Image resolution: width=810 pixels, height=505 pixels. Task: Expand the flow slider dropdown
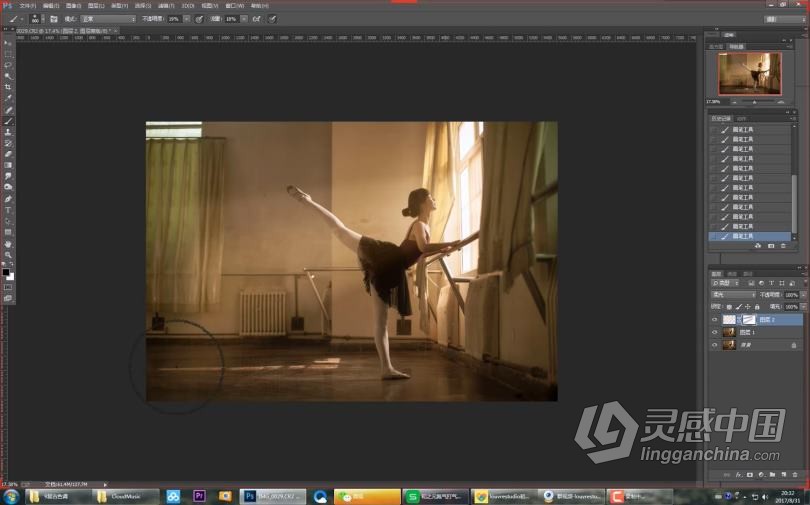coord(244,19)
